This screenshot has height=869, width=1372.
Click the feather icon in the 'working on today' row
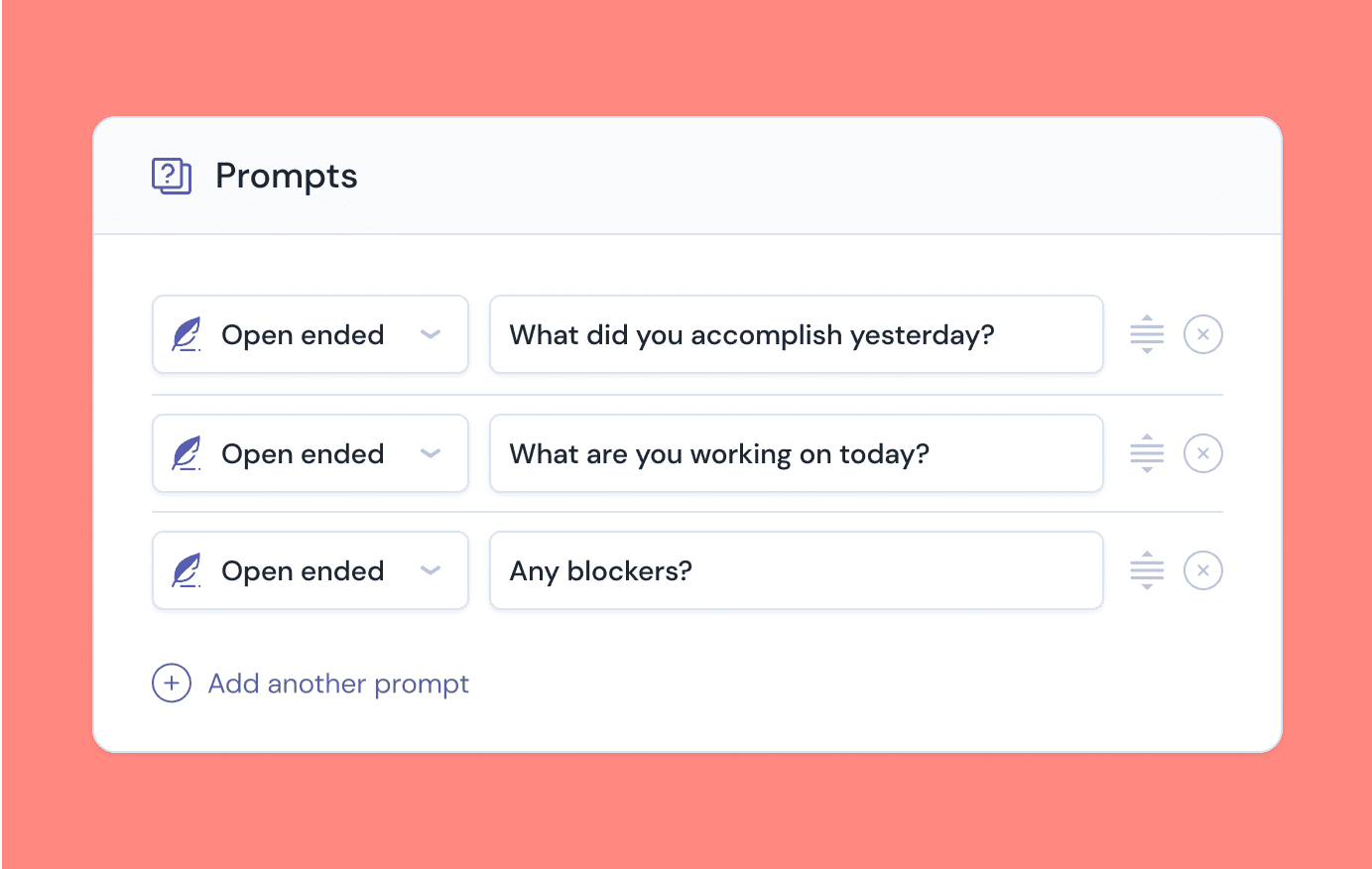tap(187, 453)
